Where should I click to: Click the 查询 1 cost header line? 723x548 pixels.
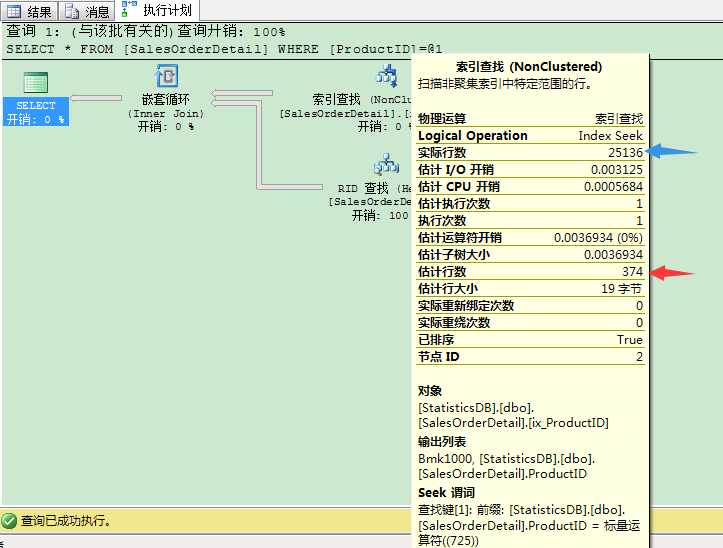click(146, 31)
